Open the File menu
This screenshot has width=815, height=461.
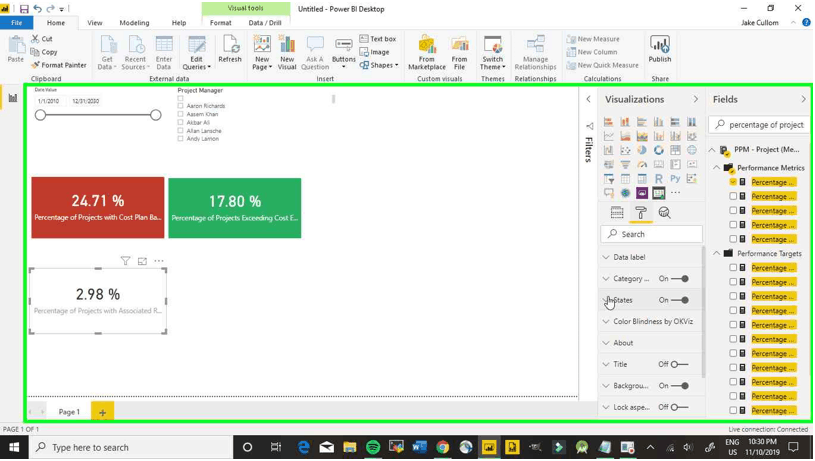(17, 23)
